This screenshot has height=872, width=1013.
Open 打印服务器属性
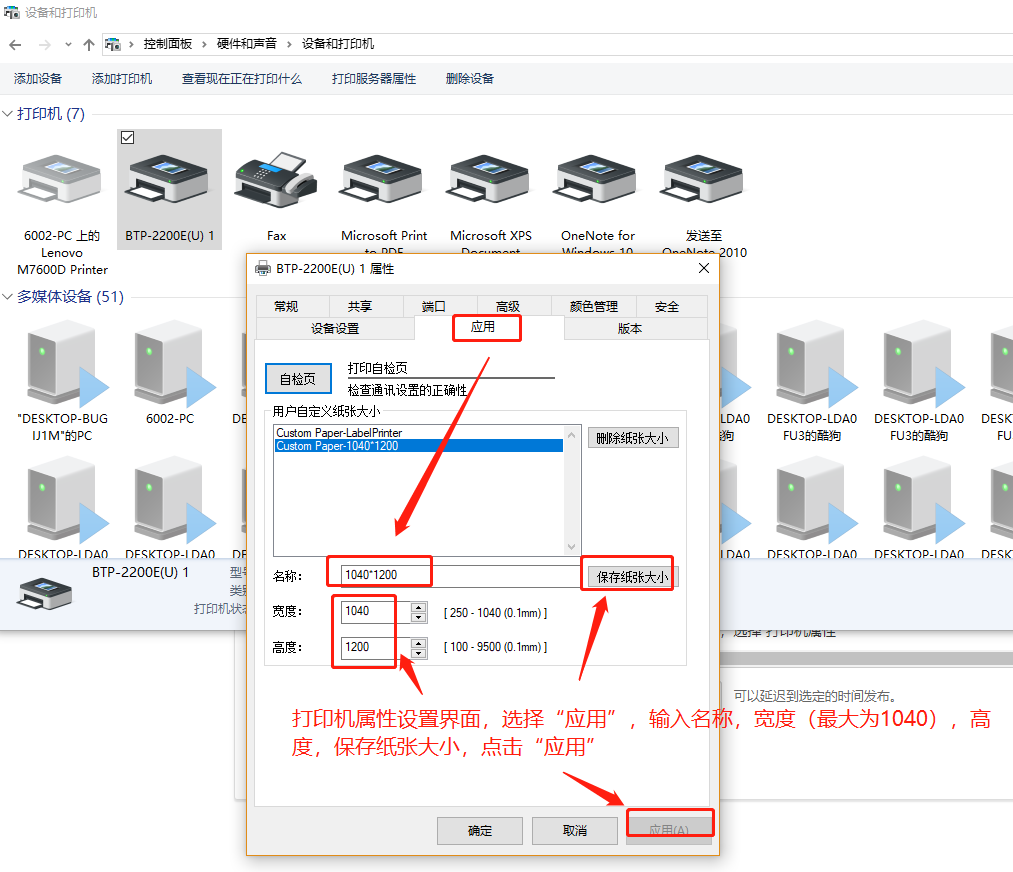tap(373, 79)
